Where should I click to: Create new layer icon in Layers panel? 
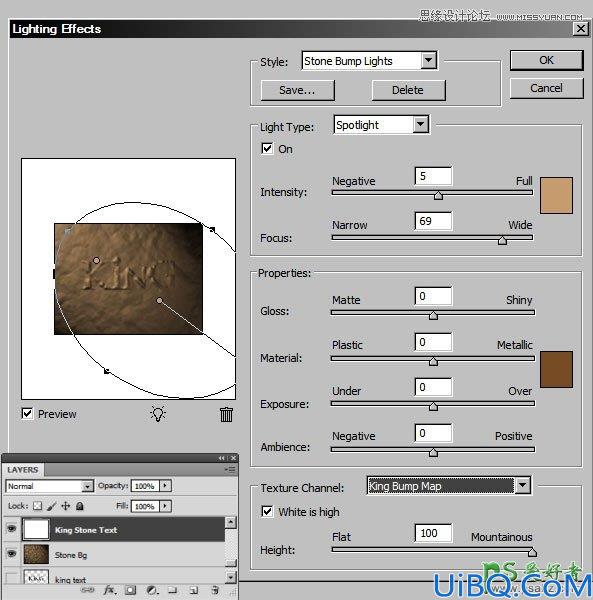pyautogui.click(x=194, y=590)
